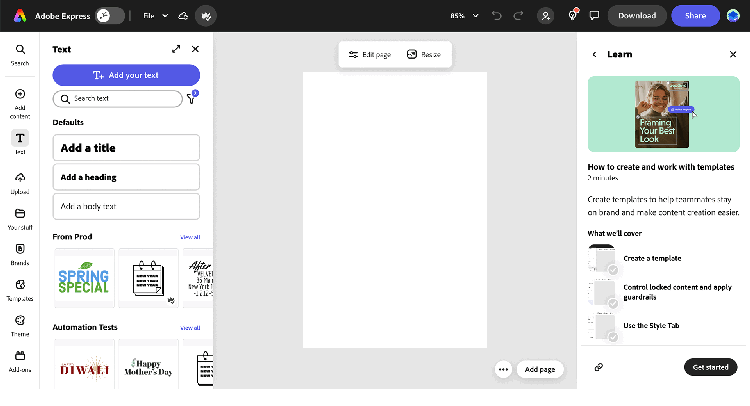This screenshot has width=750, height=406.
Task: Click the Redo arrow icon
Action: pyautogui.click(x=518, y=16)
